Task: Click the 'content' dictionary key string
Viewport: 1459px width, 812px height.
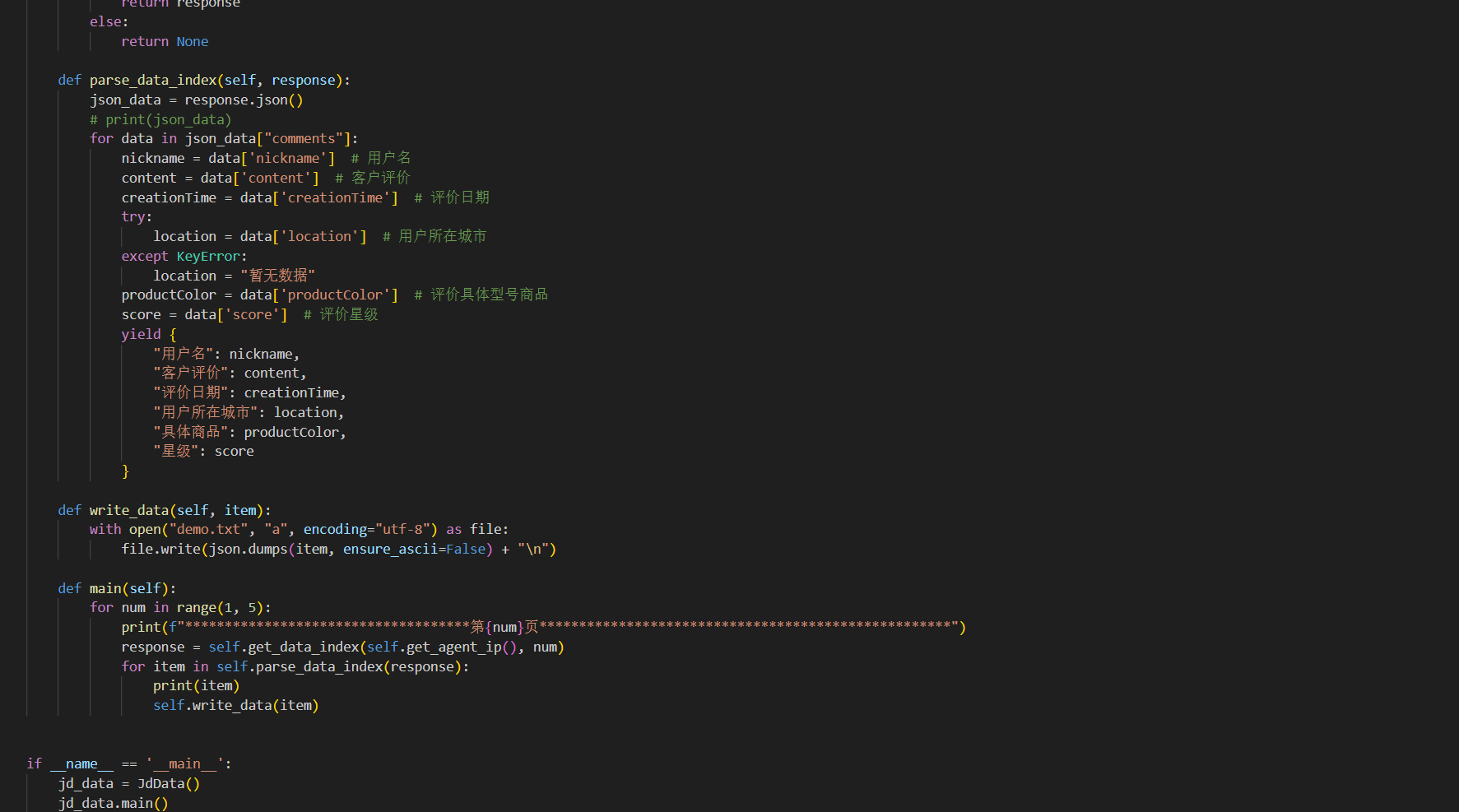Action: [x=276, y=178]
